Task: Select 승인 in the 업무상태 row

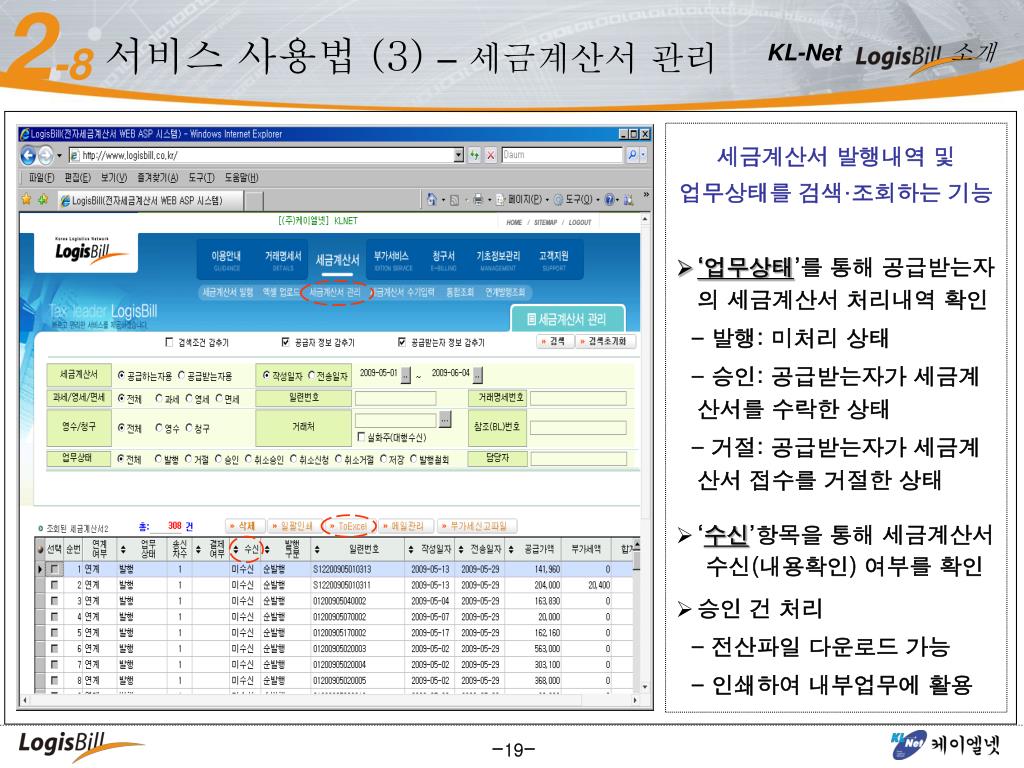Action: [x=219, y=459]
